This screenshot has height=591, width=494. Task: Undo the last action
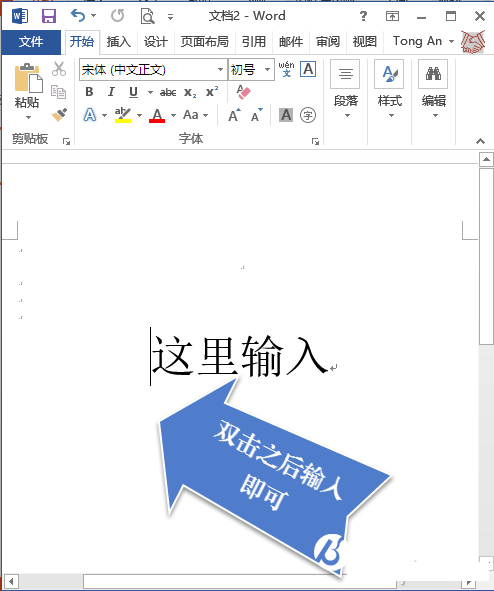click(78, 15)
